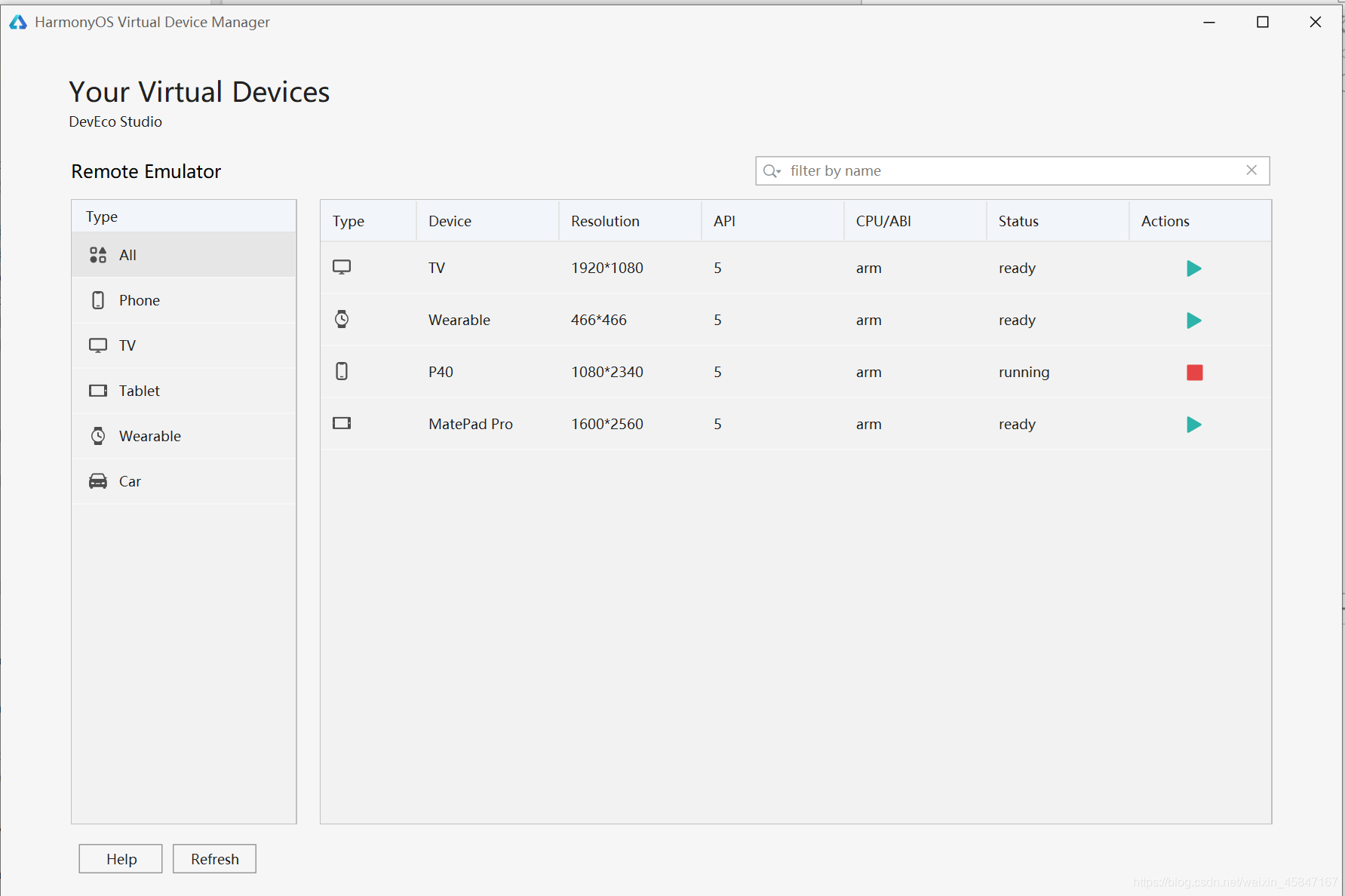Screen dimensions: 1345x896
Task: Click the search magnifier icon dropdown
Action: tap(772, 171)
